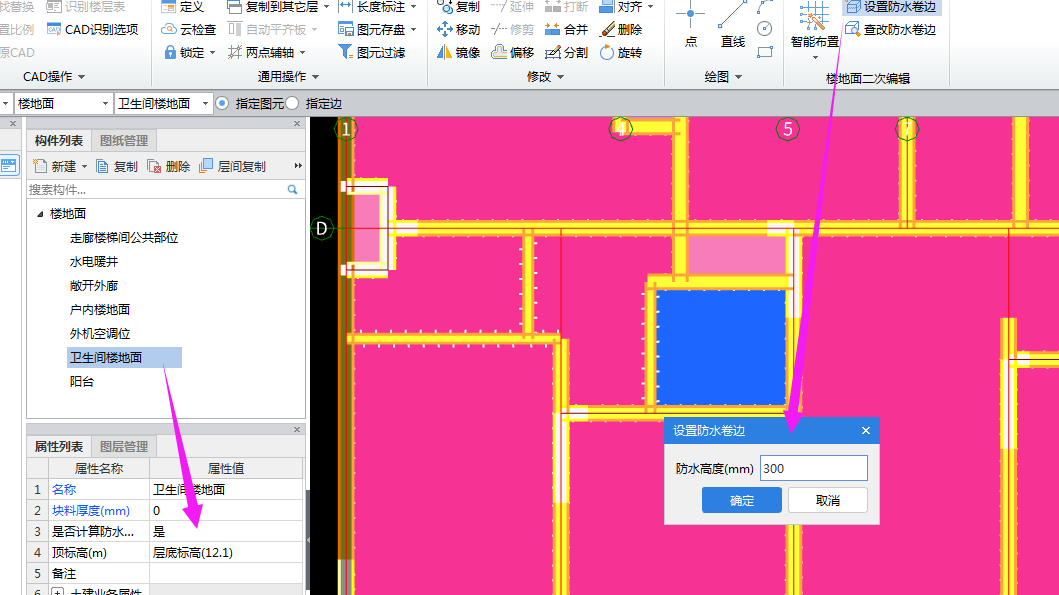1059x595 pixels.
Task: Select 敞开外廊 in the tree
Action: pos(94,286)
